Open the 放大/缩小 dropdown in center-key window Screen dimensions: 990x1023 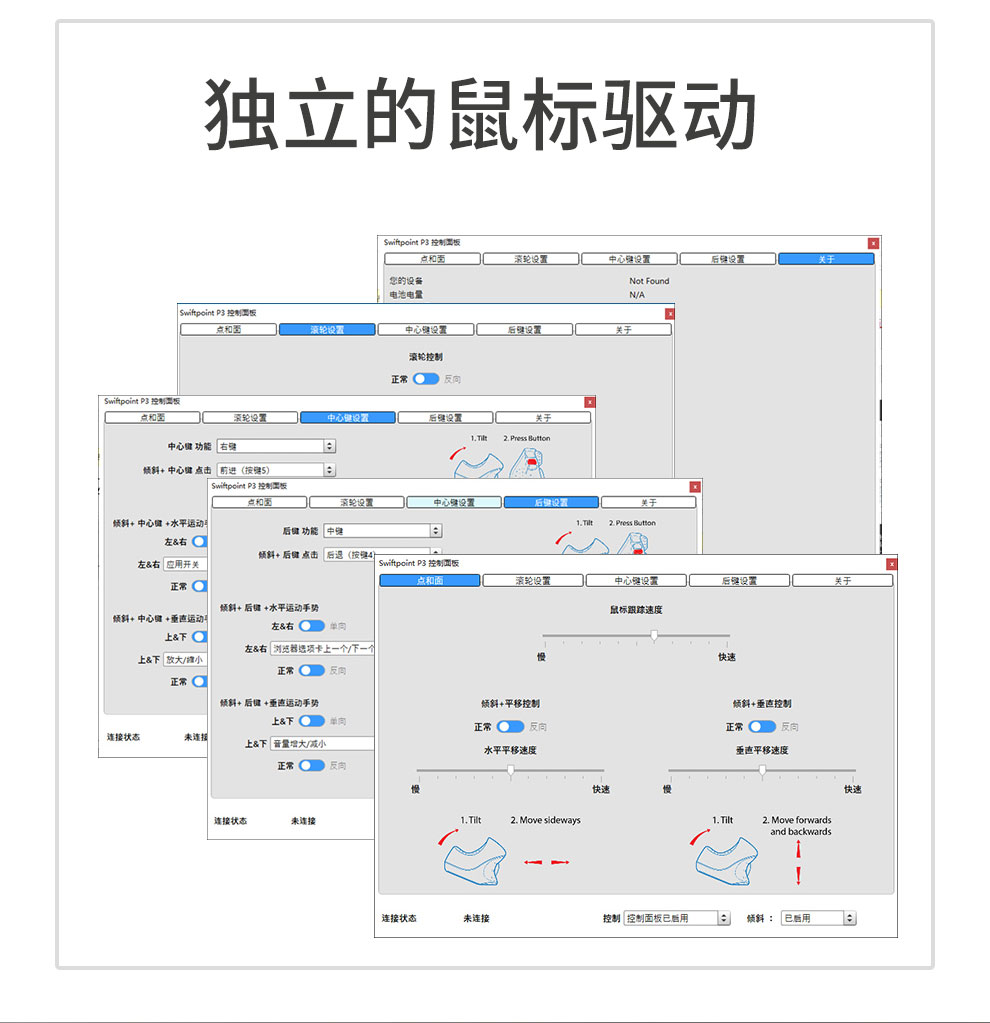tap(185, 660)
